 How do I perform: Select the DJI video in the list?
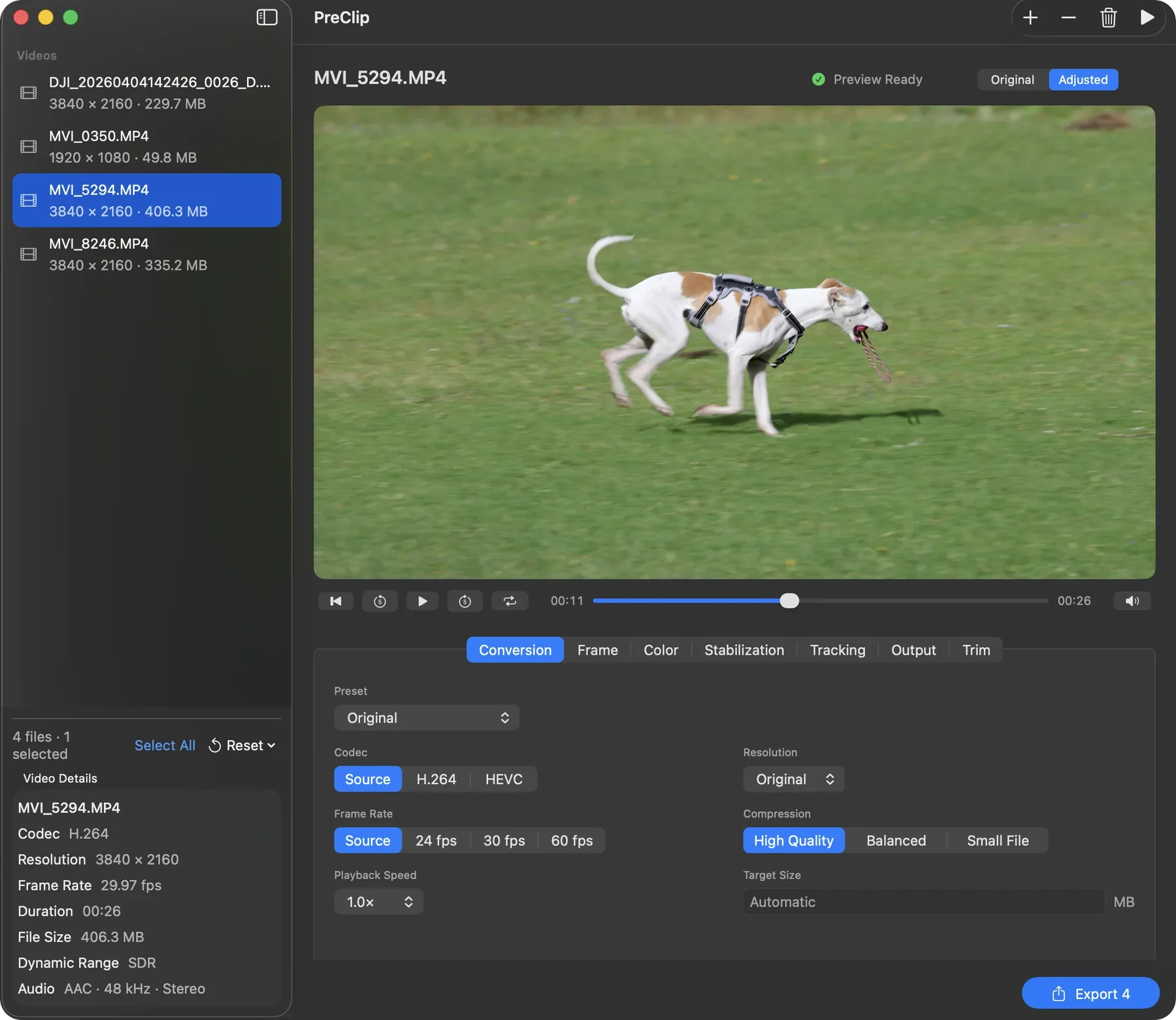(x=147, y=93)
